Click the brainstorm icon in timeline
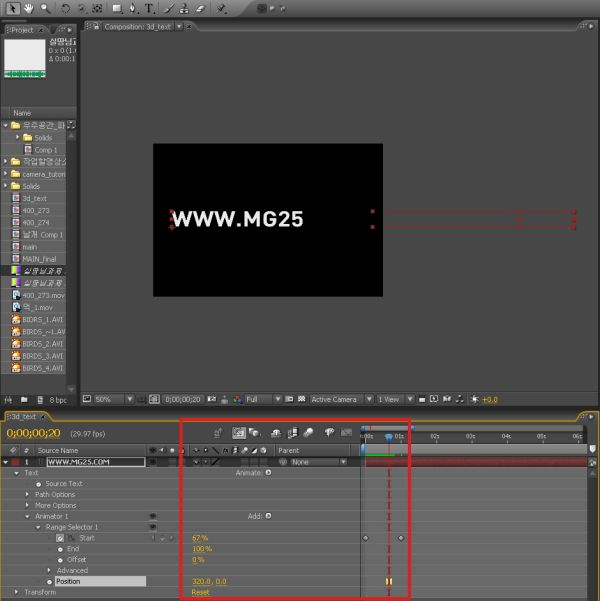The image size is (600, 601). click(329, 433)
